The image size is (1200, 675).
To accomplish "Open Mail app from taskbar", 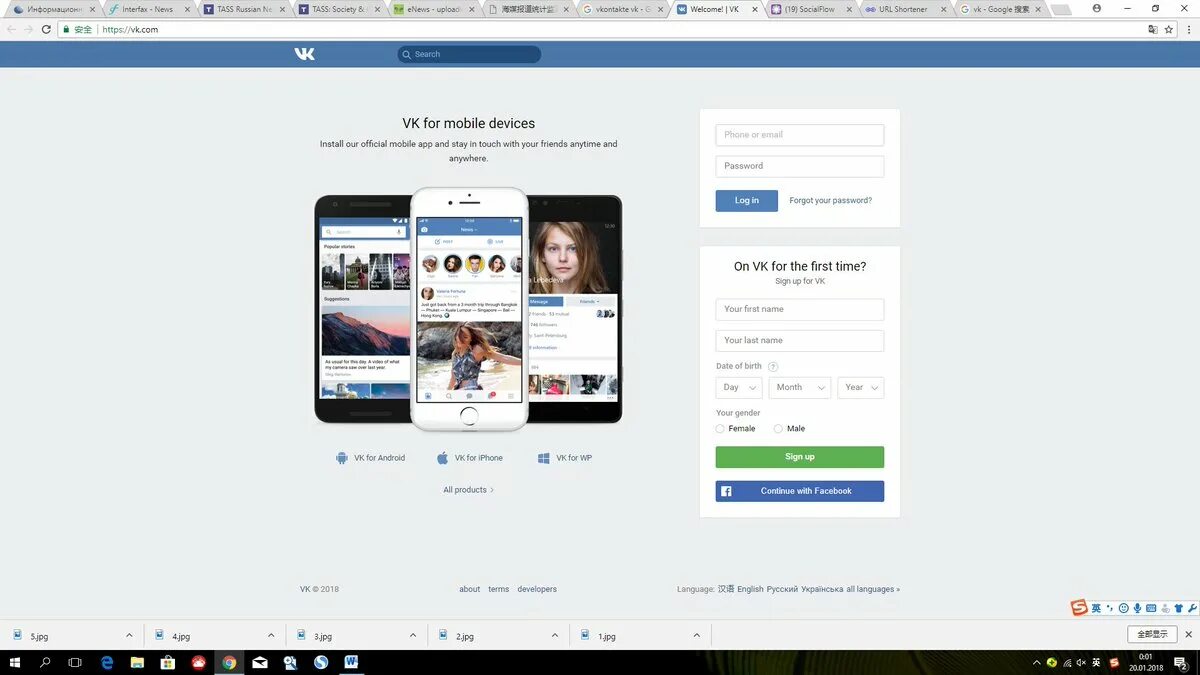I will coord(260,662).
